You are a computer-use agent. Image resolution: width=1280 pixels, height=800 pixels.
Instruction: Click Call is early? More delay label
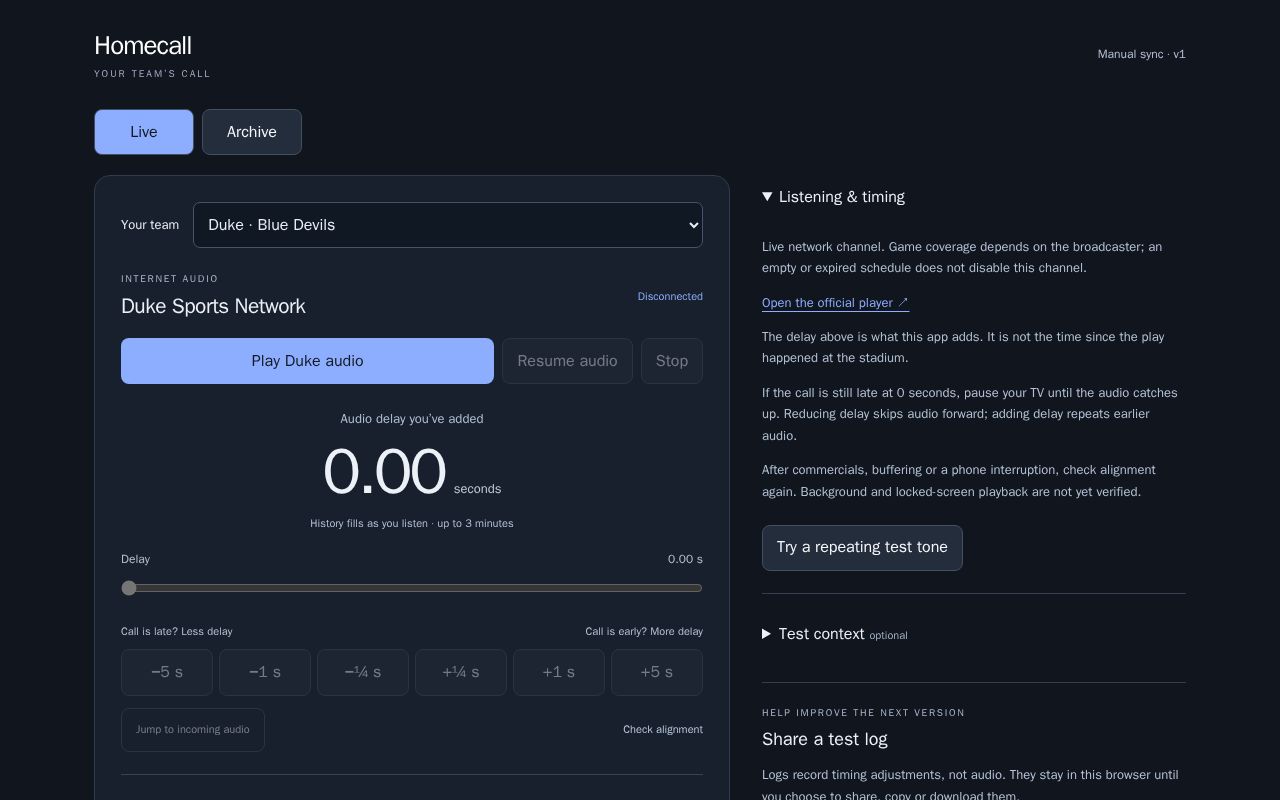point(644,632)
